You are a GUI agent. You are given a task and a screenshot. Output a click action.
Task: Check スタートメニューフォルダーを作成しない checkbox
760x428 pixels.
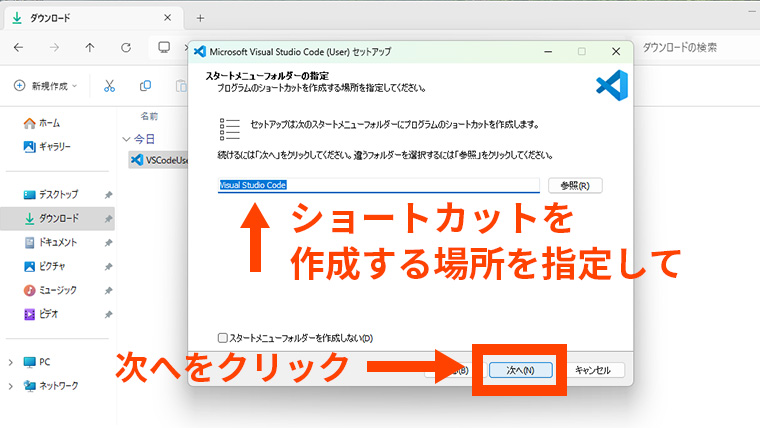pos(223,338)
